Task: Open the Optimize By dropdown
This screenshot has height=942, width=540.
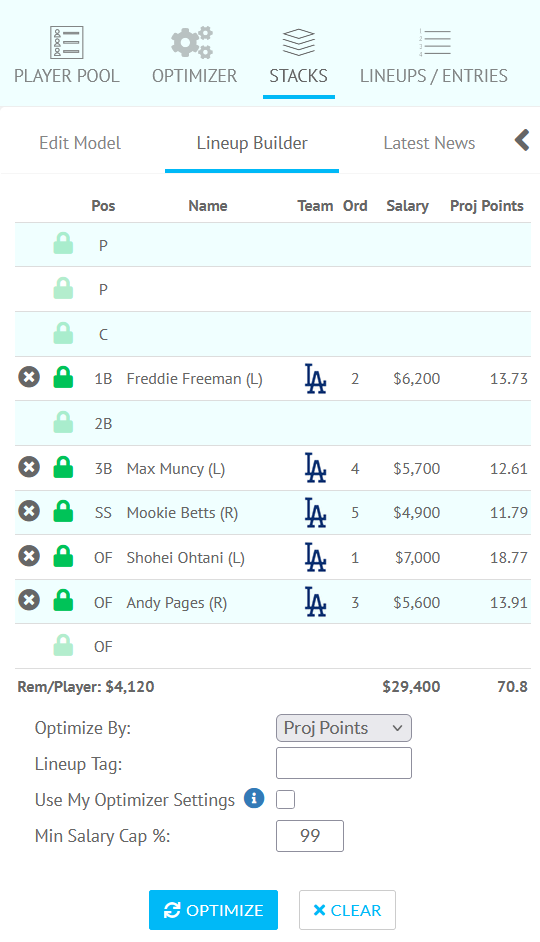Action: (344, 728)
